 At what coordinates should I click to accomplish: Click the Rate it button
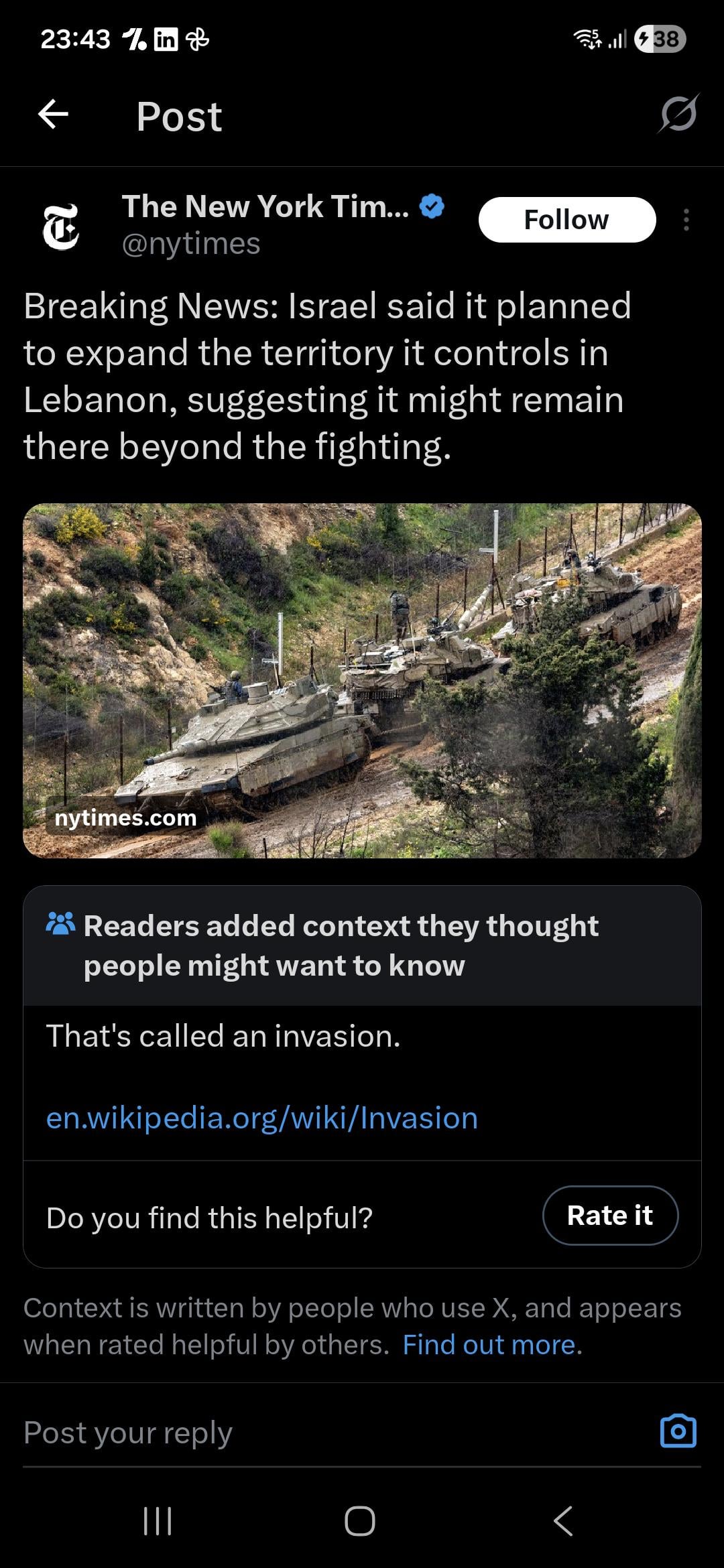610,1216
